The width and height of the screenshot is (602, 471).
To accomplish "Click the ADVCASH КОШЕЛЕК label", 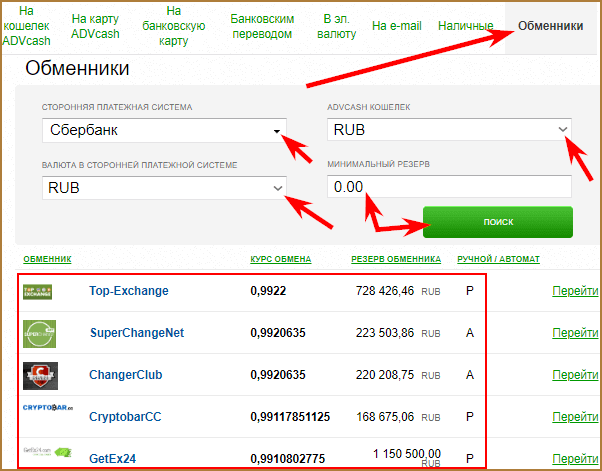I will (369, 107).
